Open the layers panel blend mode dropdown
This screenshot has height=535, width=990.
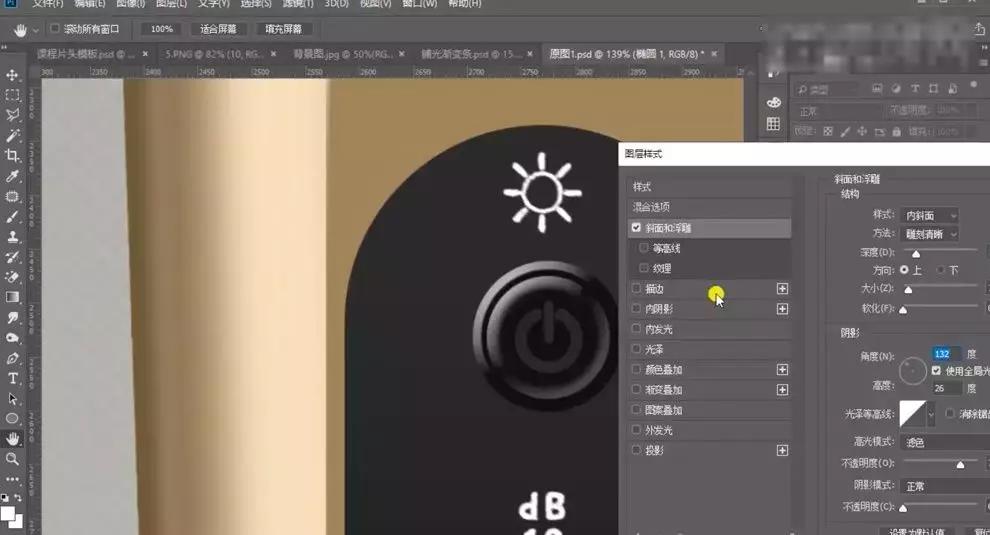point(837,111)
